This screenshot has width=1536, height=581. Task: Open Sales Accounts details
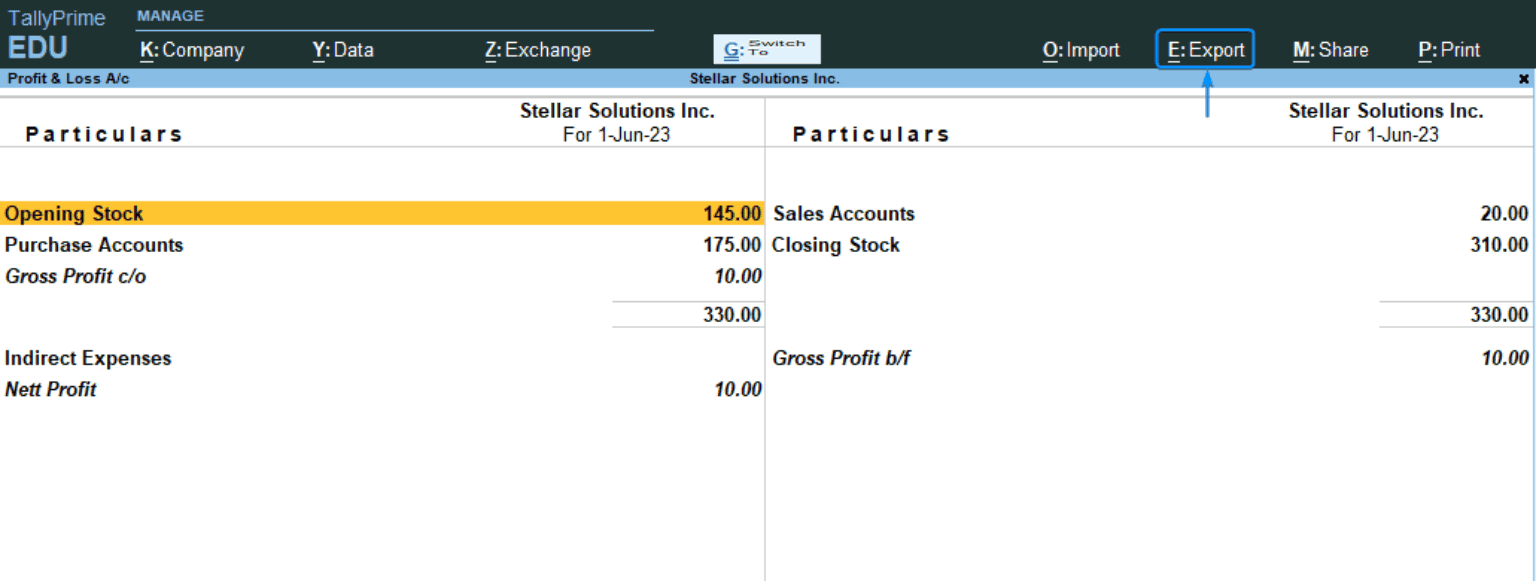(x=844, y=213)
